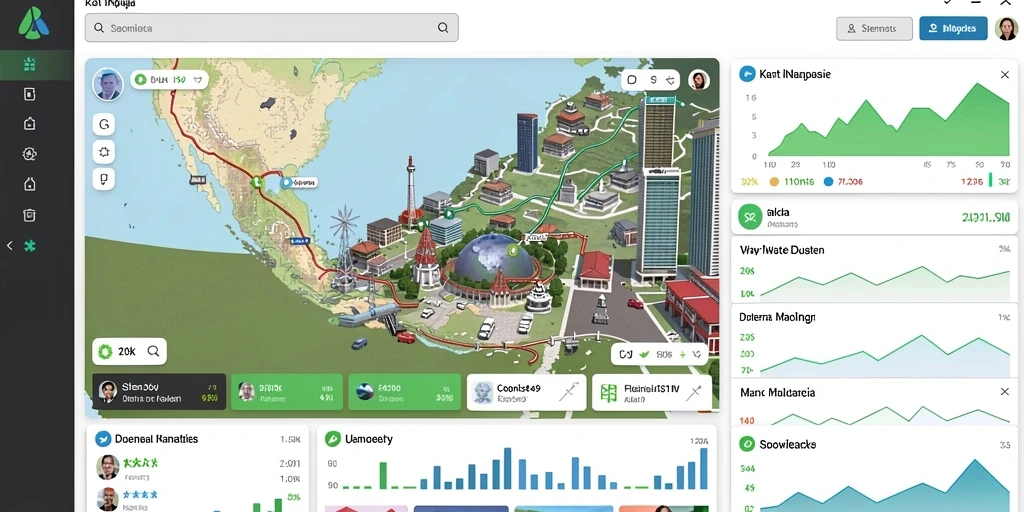Select the FleineltS1IV card

[x=652, y=392]
